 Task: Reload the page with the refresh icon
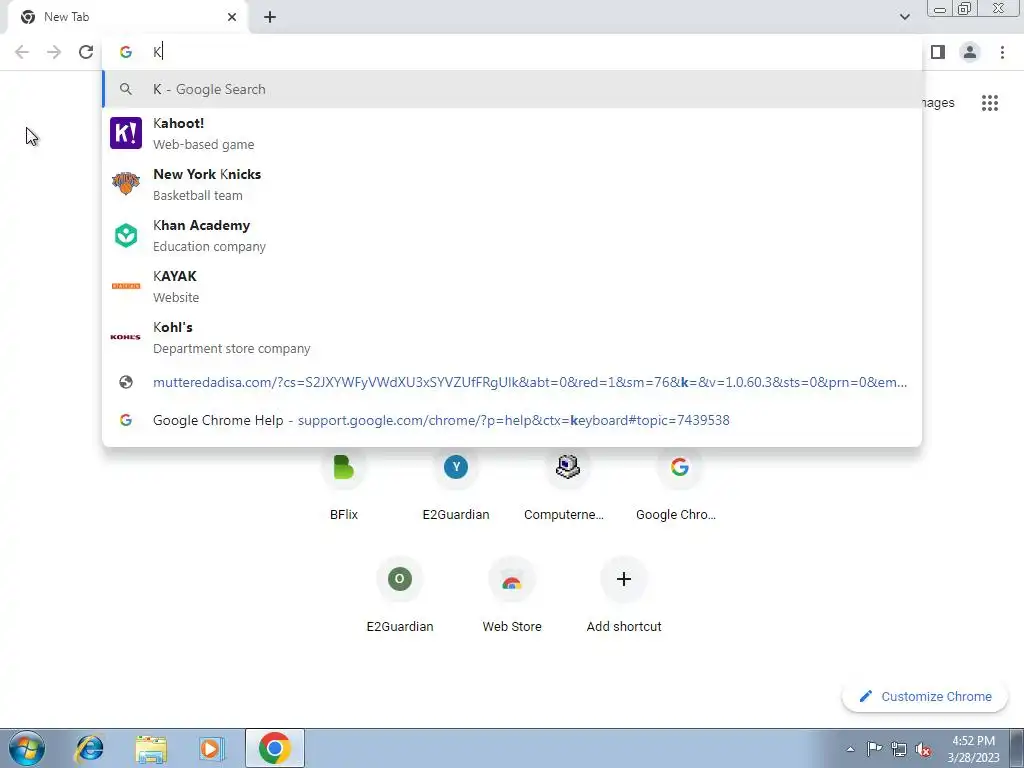(x=86, y=52)
